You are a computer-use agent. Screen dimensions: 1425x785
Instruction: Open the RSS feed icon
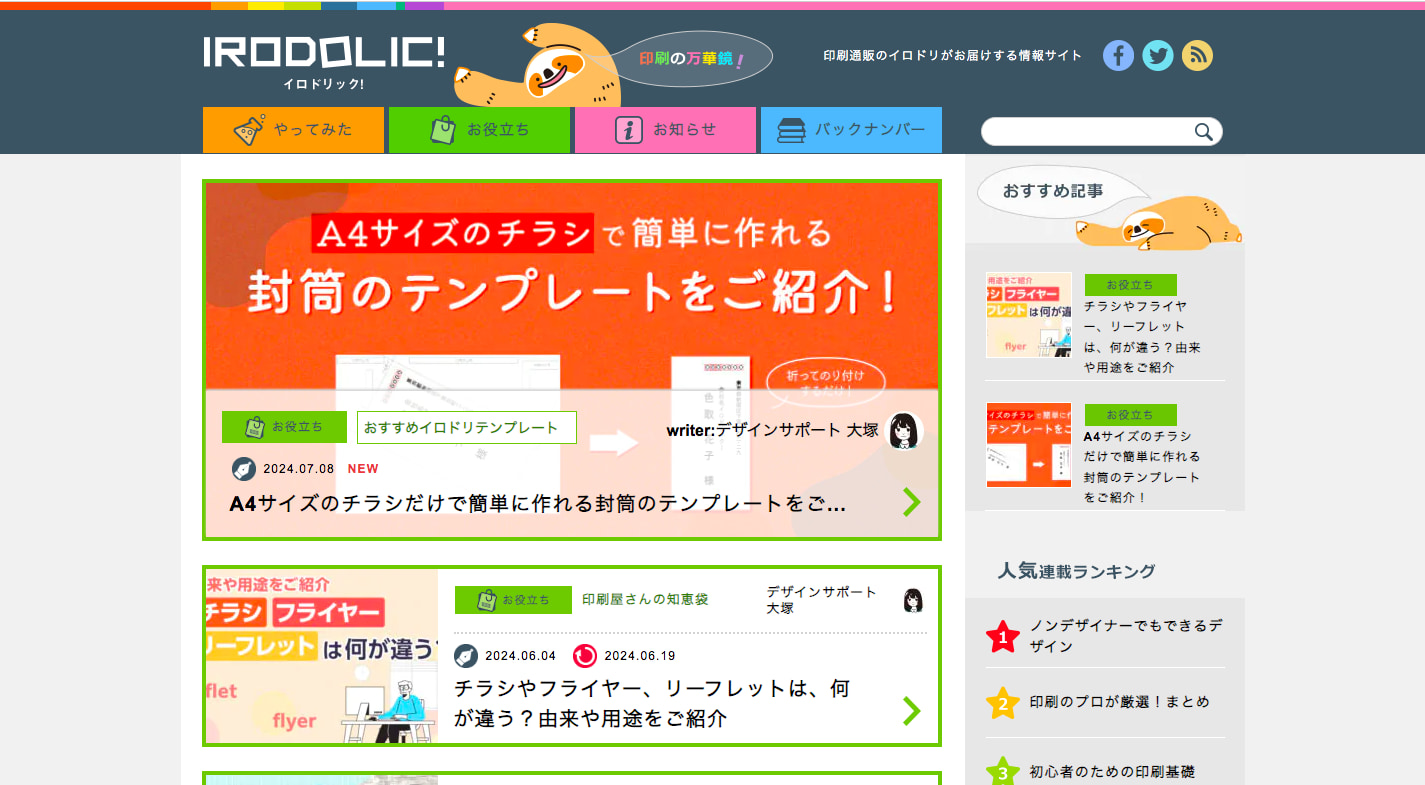[1197, 55]
